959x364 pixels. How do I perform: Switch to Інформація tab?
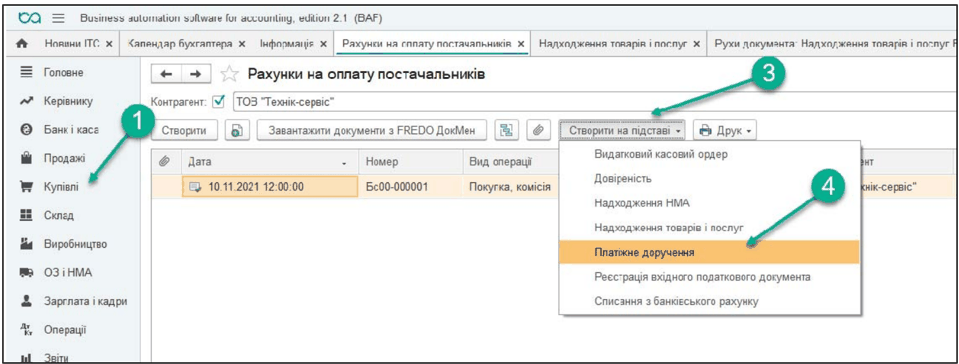[x=286, y=44]
